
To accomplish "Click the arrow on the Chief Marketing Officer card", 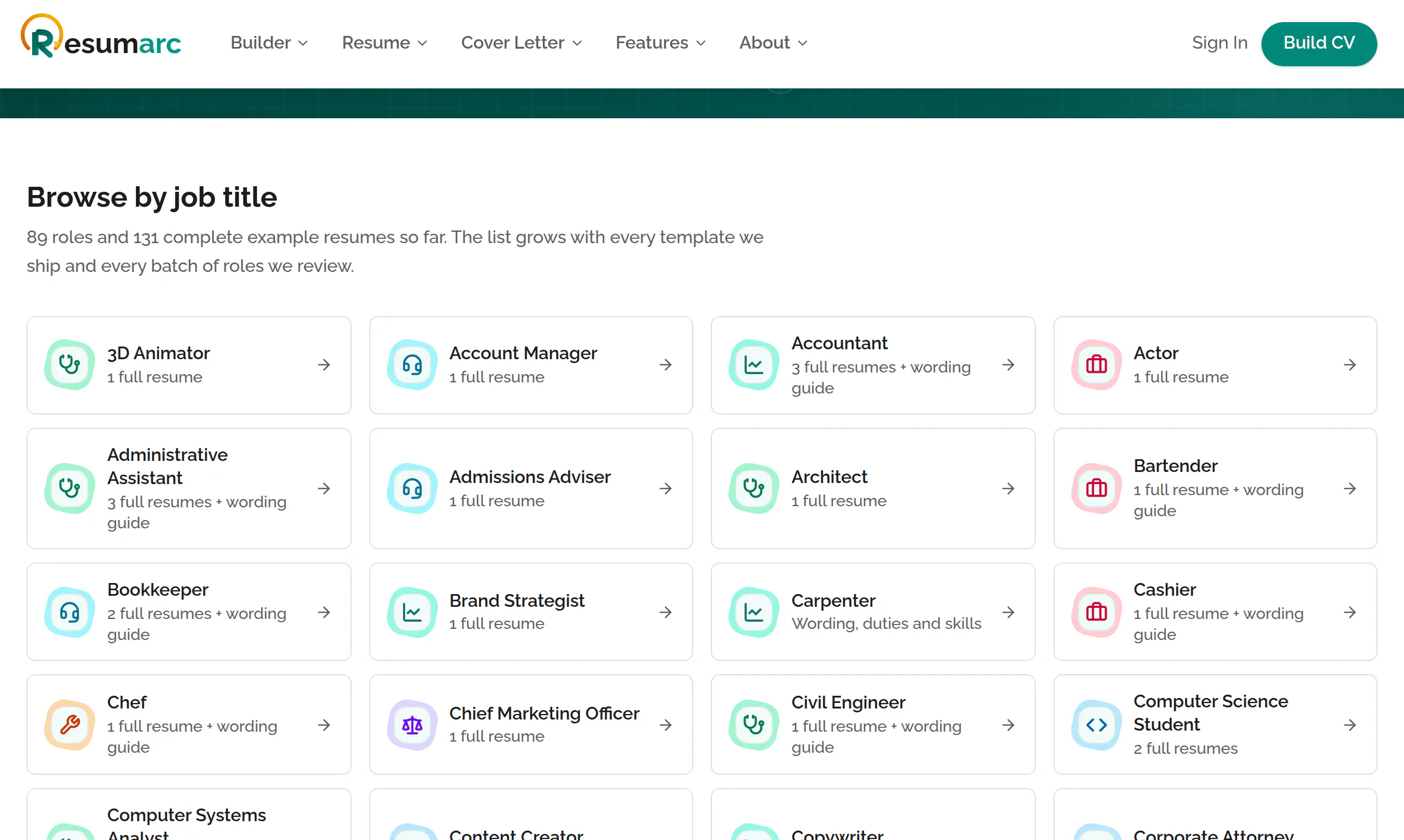I will click(666, 725).
